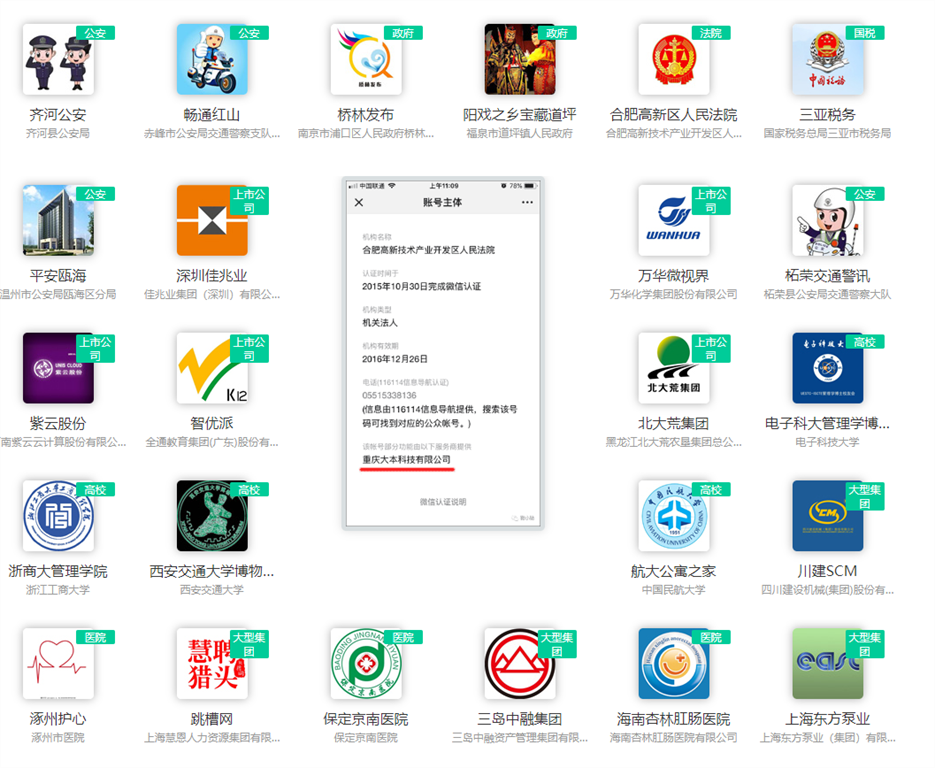Open the 保定京南医院 green round logo

point(366,664)
